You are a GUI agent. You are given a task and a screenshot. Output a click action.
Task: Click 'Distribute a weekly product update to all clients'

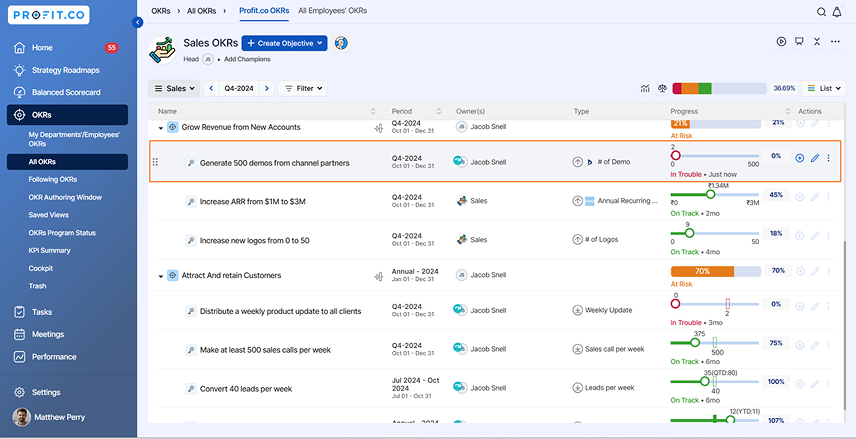point(281,311)
